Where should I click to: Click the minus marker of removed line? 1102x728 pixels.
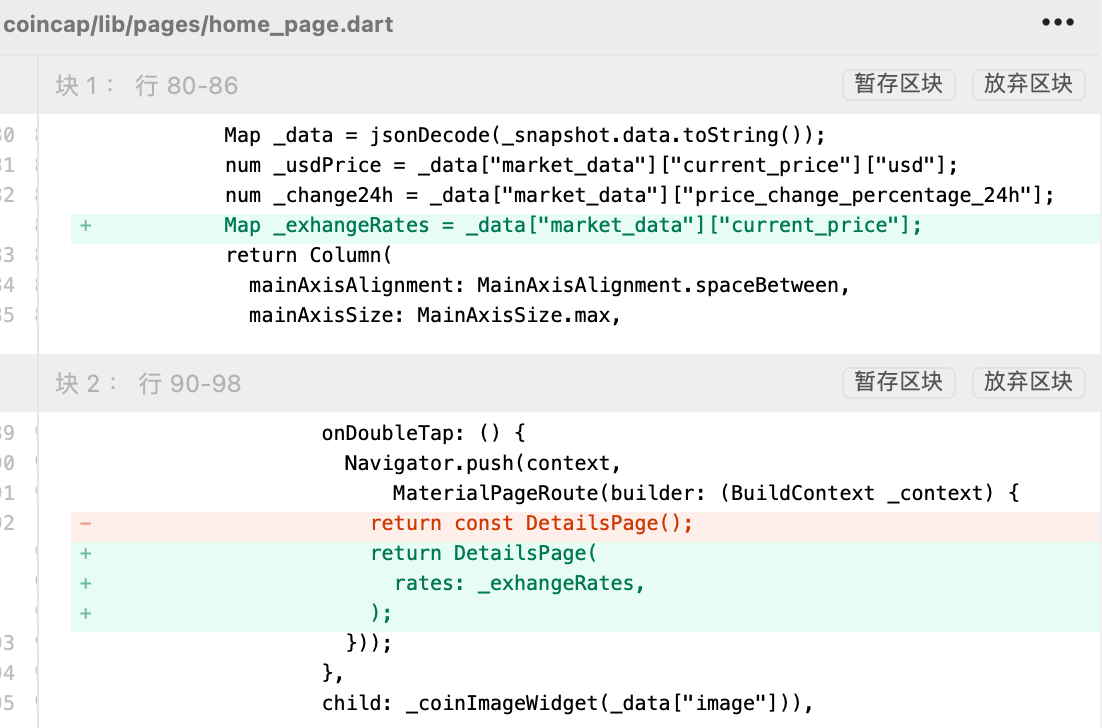86,523
